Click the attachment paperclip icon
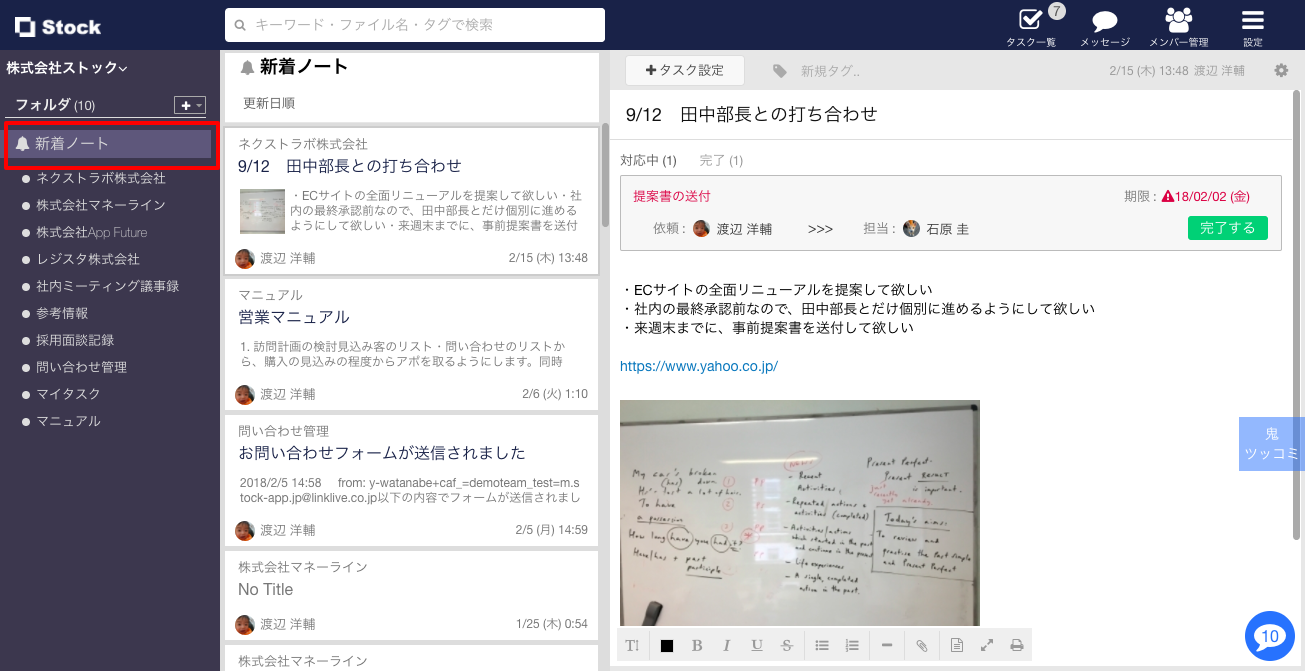Viewport: 1305px width, 671px height. pyautogui.click(x=922, y=645)
